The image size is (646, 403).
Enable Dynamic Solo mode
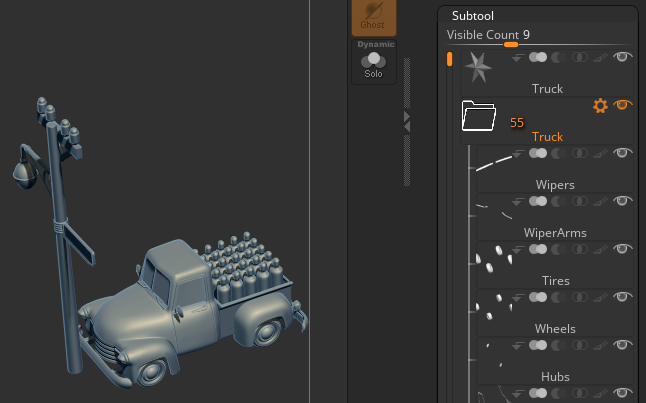(374, 62)
